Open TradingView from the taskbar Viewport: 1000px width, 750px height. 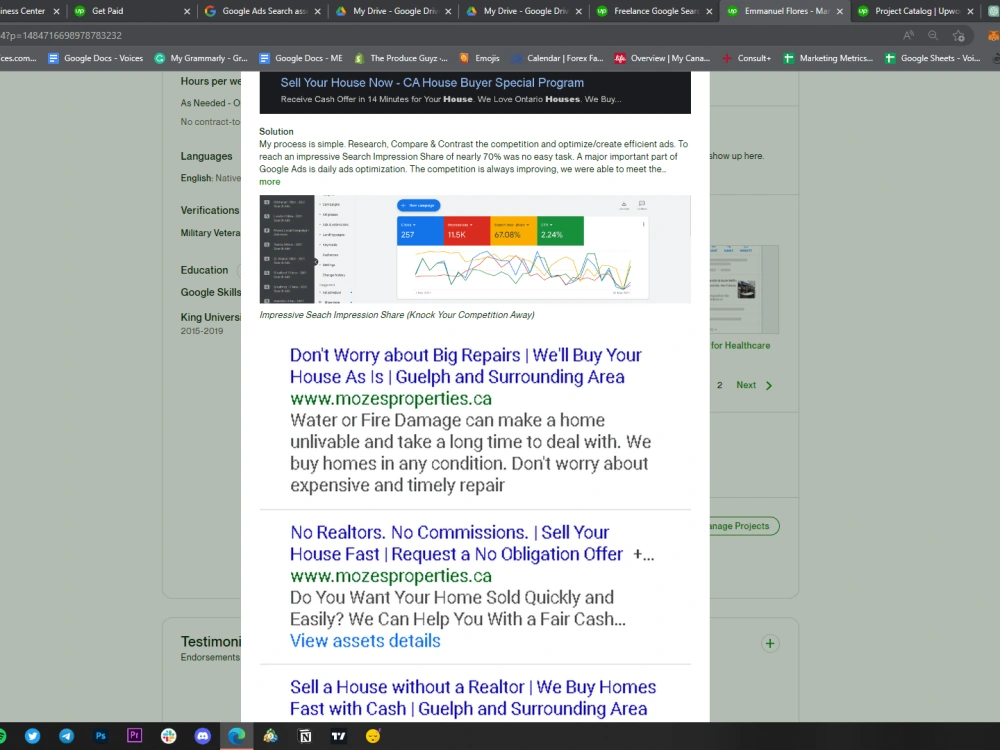click(x=339, y=736)
